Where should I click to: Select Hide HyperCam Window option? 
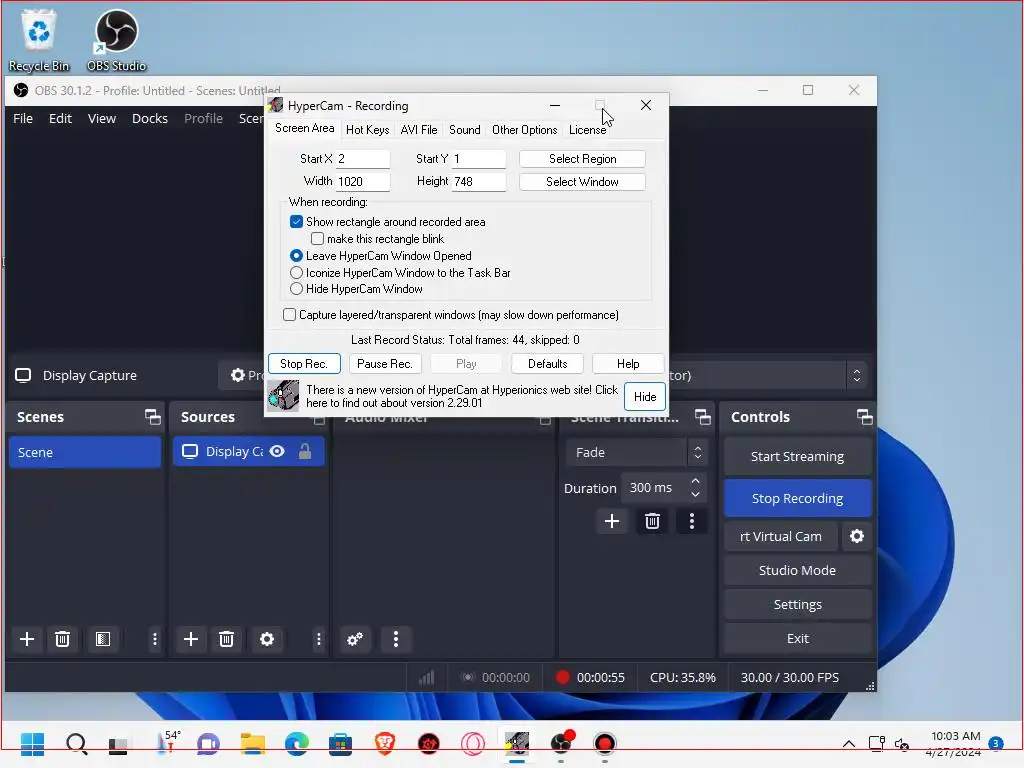(296, 289)
